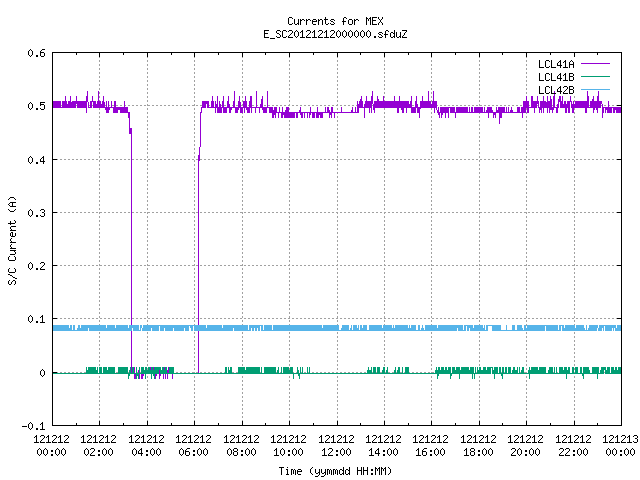Click the y-axis value 0
640x480 pixels.
42,373
